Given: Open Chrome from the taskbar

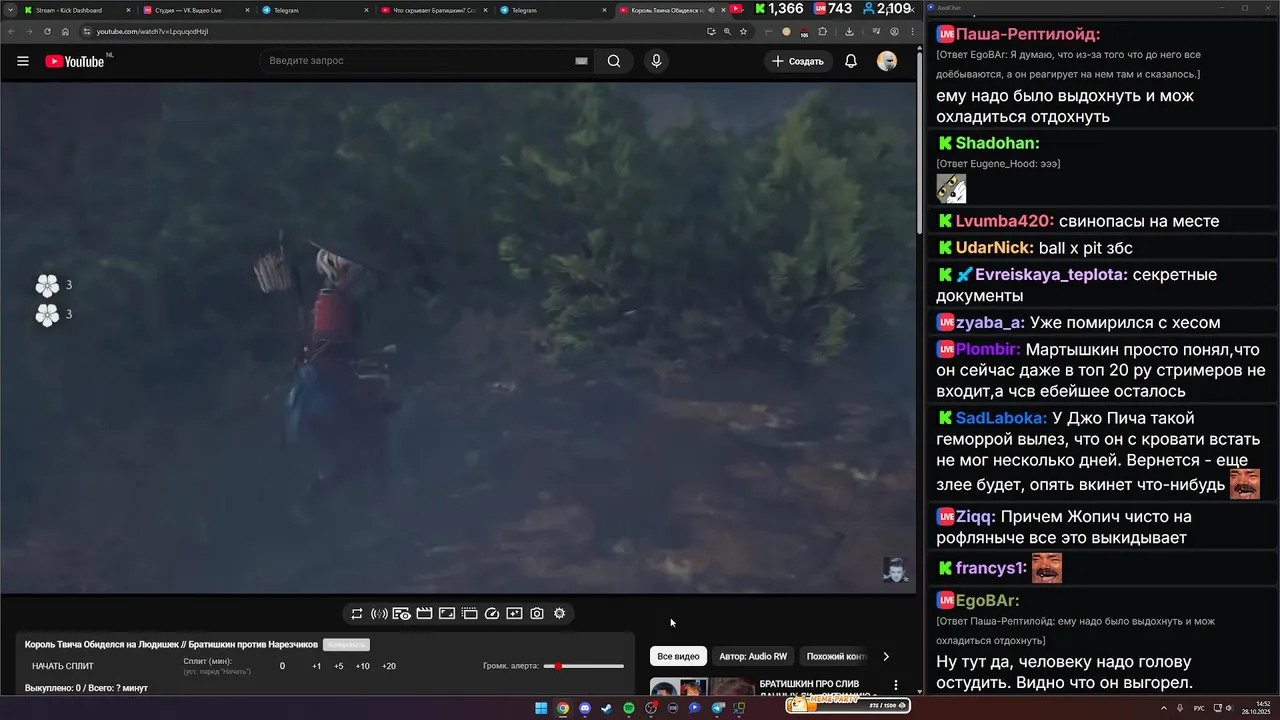Looking at the screenshot, I should (x=563, y=708).
